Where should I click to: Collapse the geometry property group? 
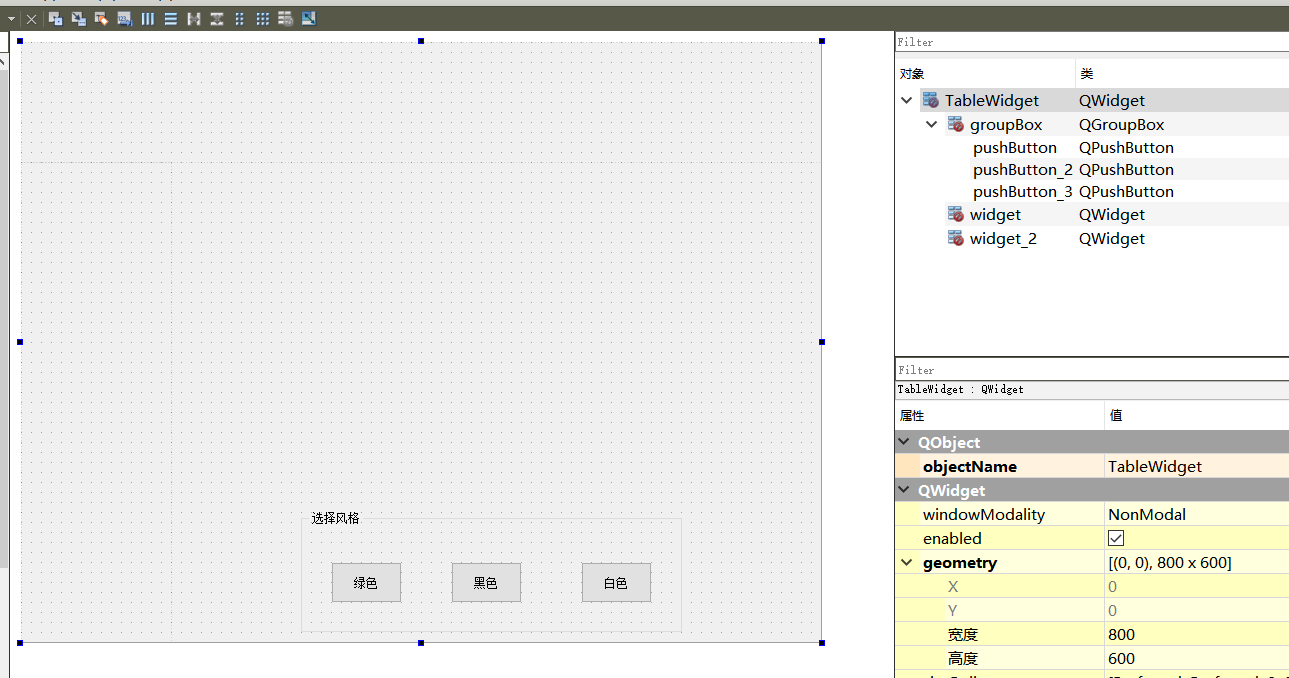pos(907,563)
